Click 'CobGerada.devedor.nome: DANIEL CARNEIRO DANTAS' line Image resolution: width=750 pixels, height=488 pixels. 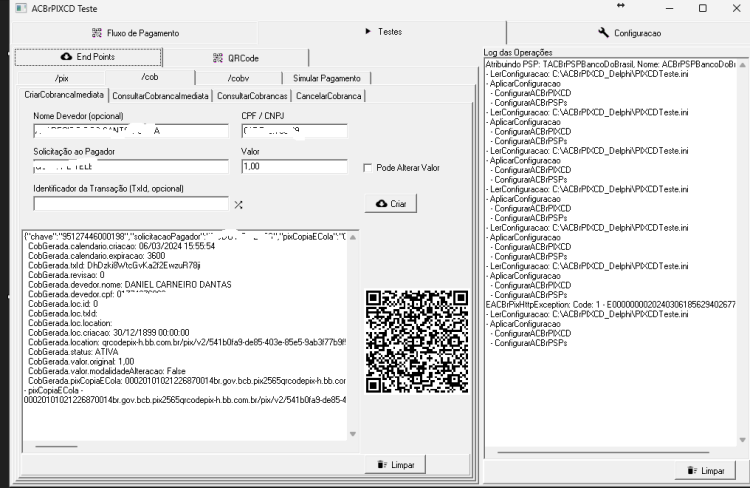130,285
